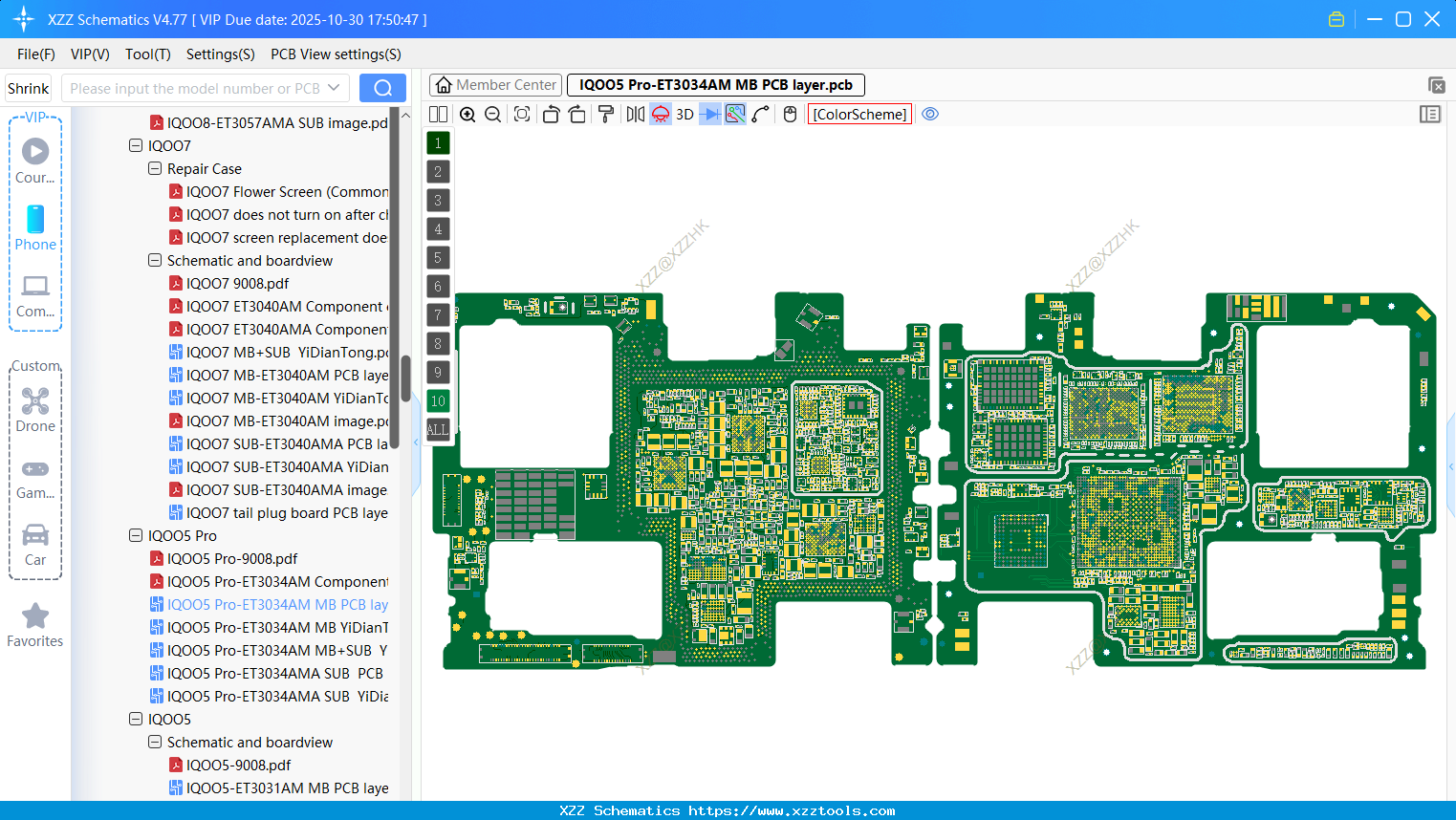The height and width of the screenshot is (820, 1456).
Task: Click the Shrink button
Action: click(x=28, y=87)
